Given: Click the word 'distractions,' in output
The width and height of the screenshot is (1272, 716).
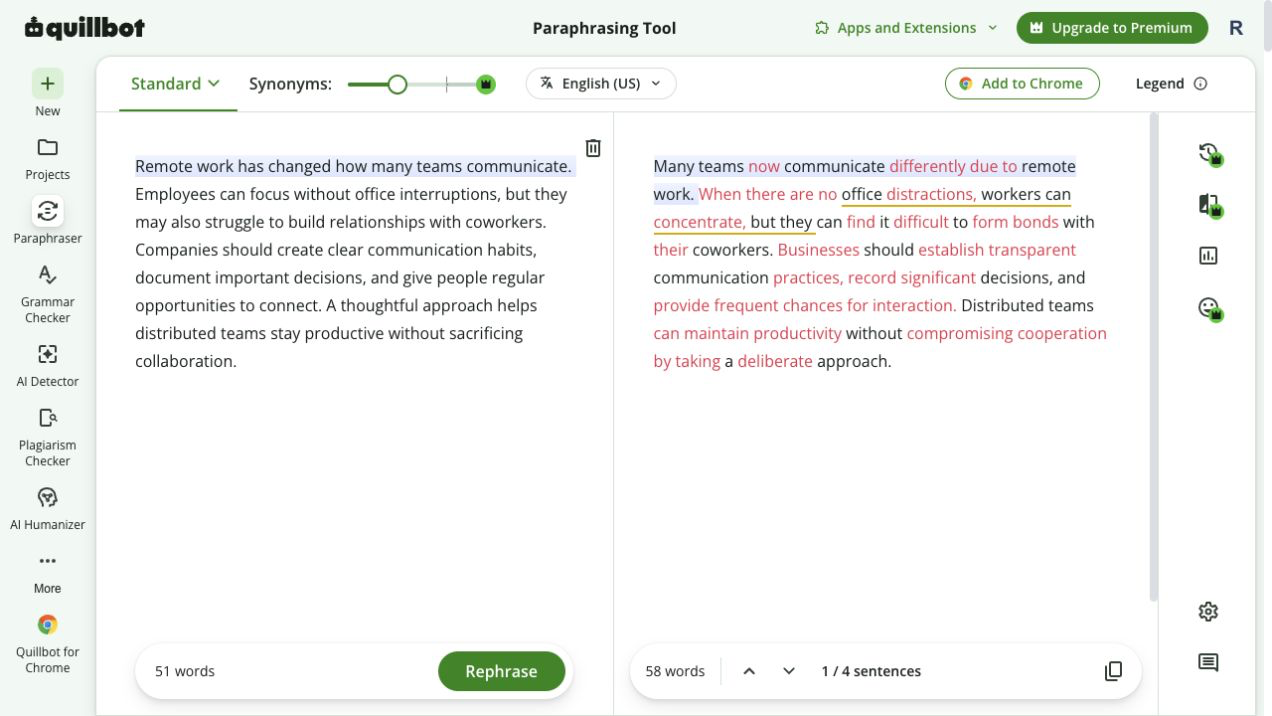Looking at the screenshot, I should (931, 194).
